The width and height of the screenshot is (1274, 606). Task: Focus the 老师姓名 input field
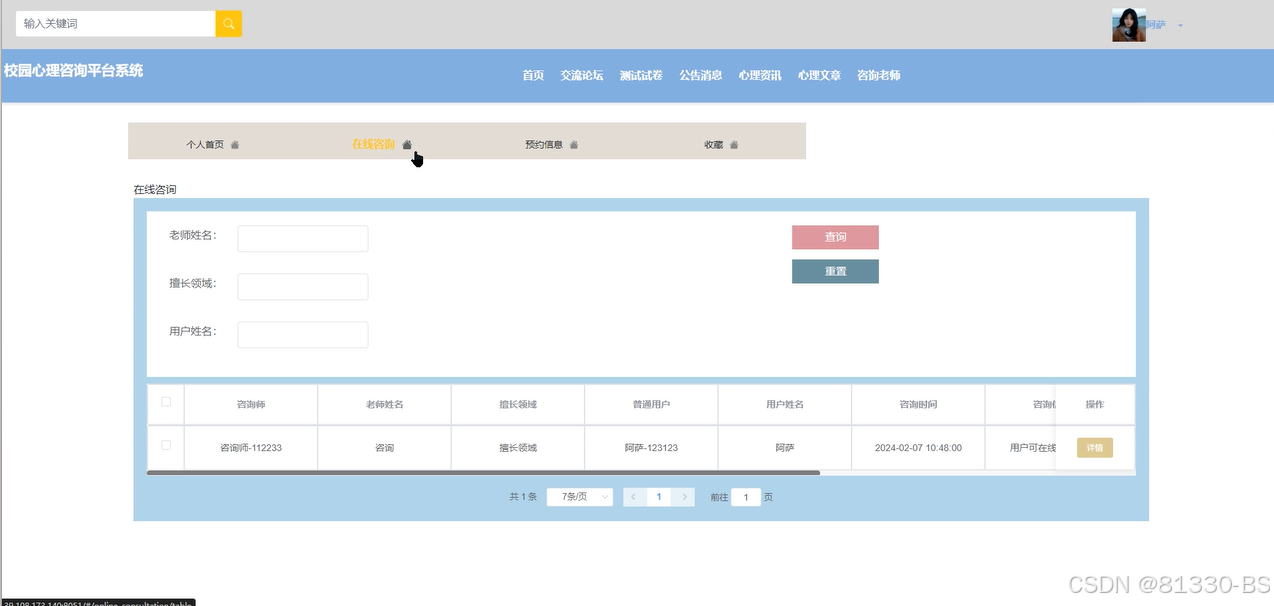tap(303, 239)
